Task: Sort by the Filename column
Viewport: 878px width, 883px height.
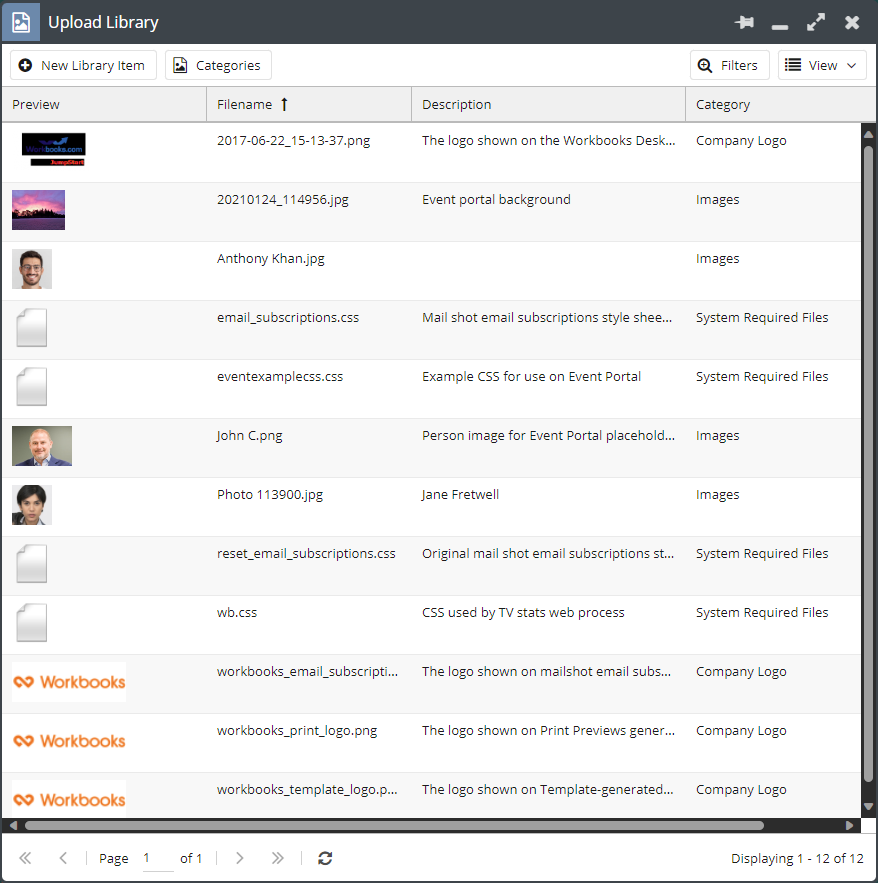Action: 245,104
